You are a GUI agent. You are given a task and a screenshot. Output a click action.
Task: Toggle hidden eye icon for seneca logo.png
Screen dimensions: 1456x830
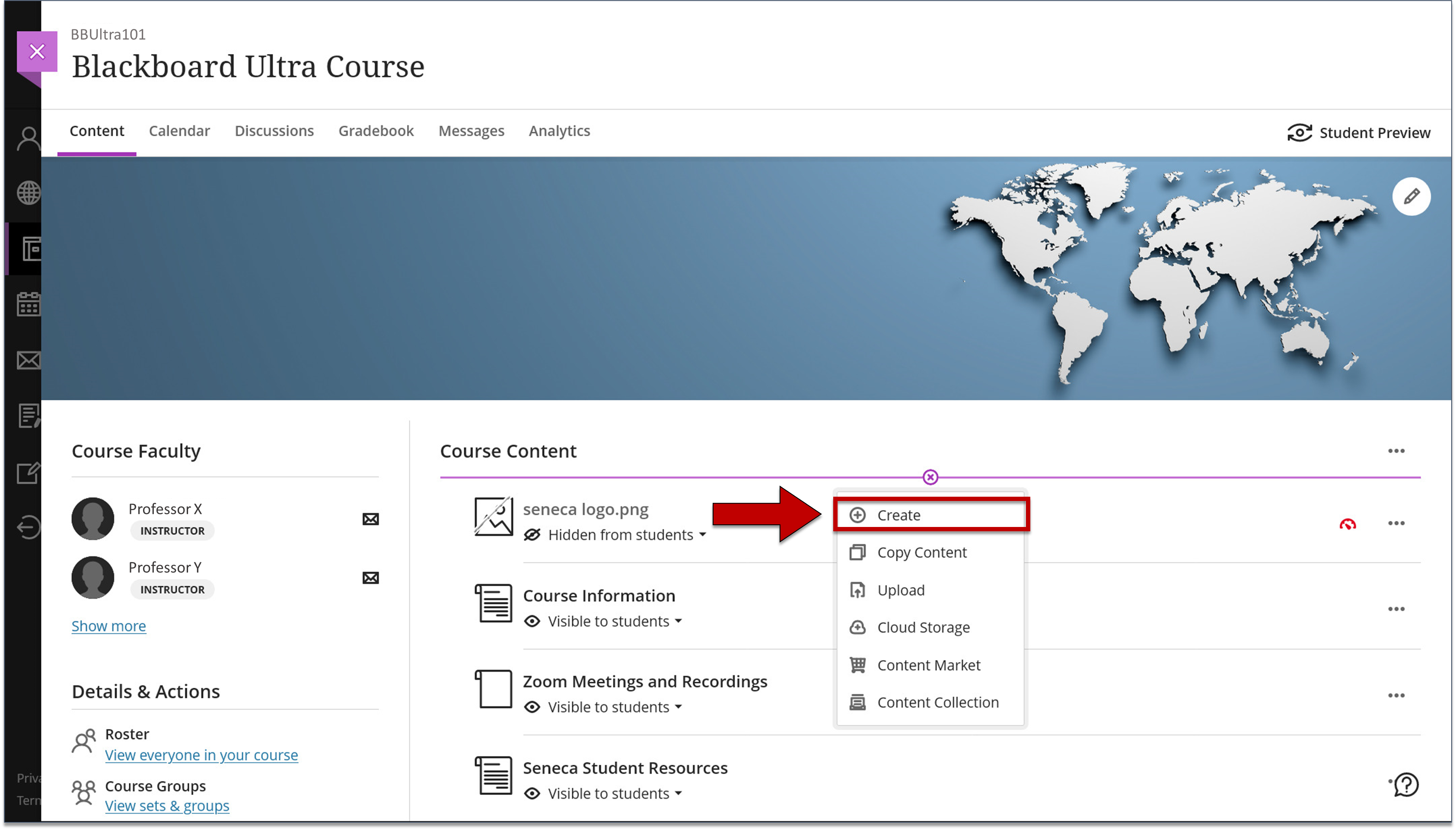[x=532, y=535]
